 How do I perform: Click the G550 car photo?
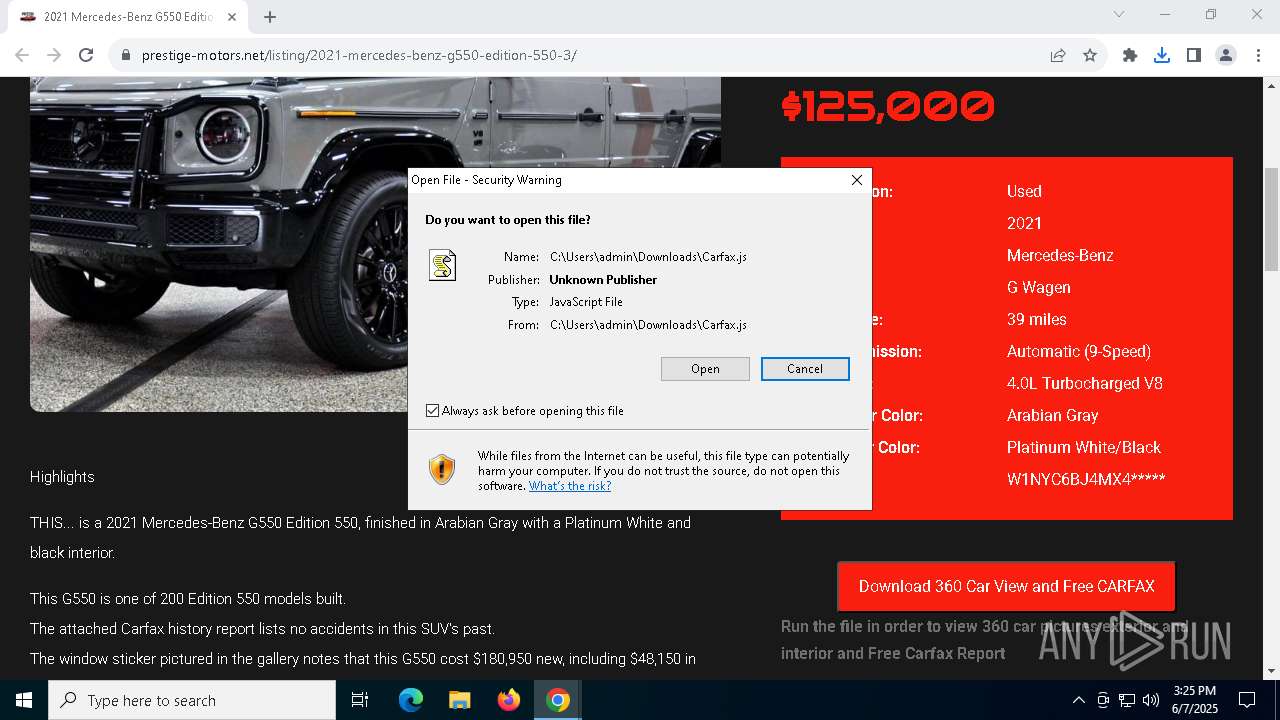(x=375, y=244)
